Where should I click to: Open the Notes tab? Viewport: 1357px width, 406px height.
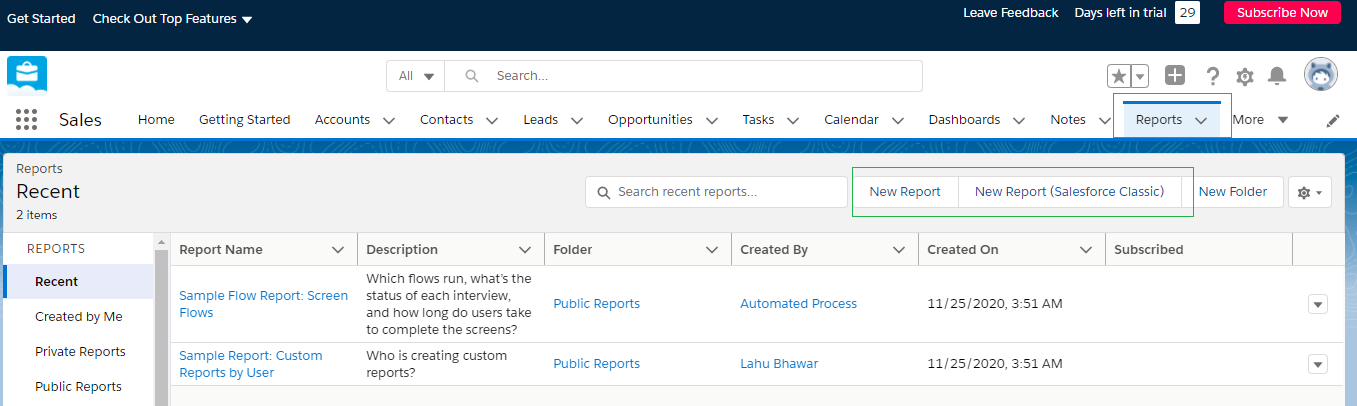click(x=1068, y=119)
